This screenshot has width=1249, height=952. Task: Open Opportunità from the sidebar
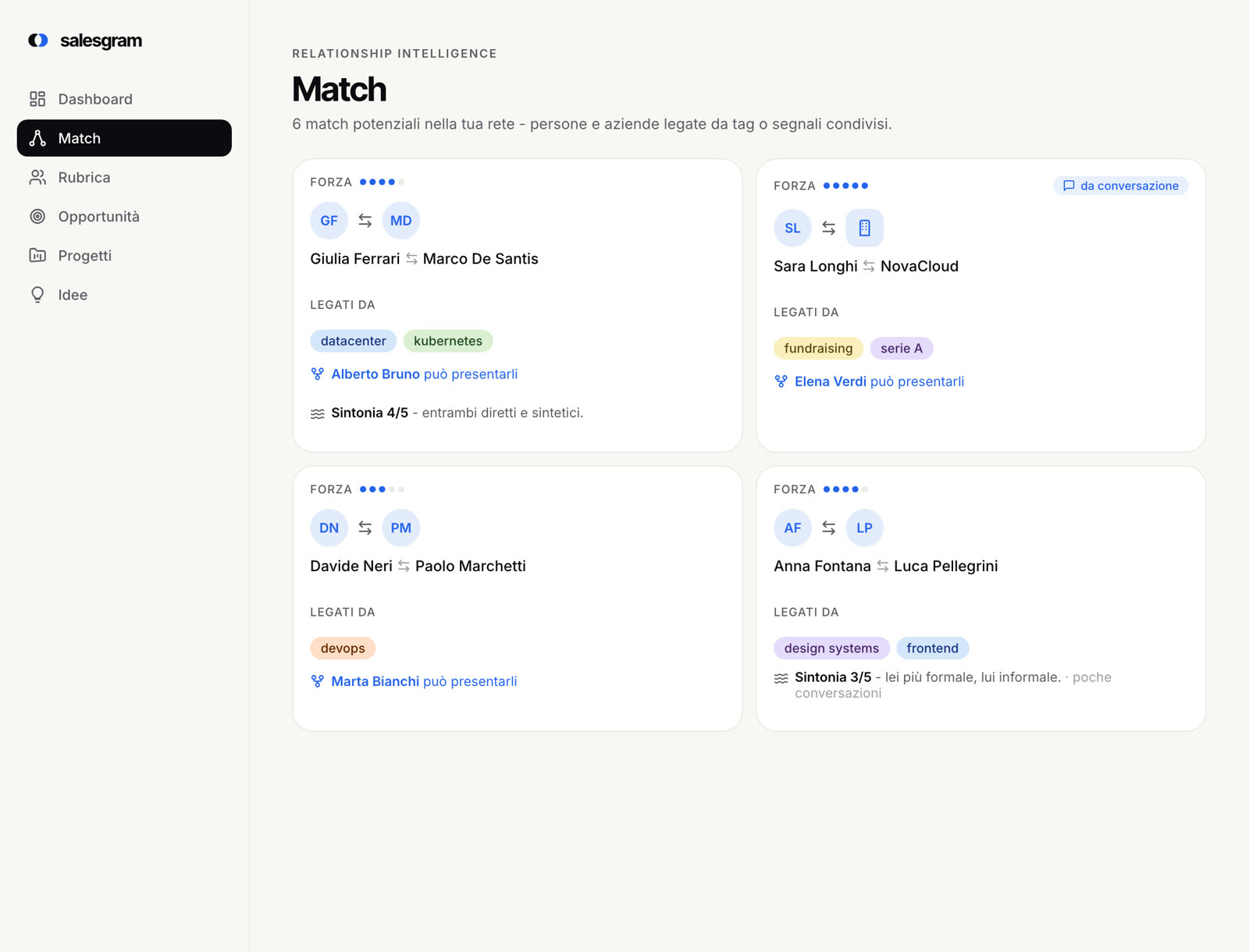point(124,216)
